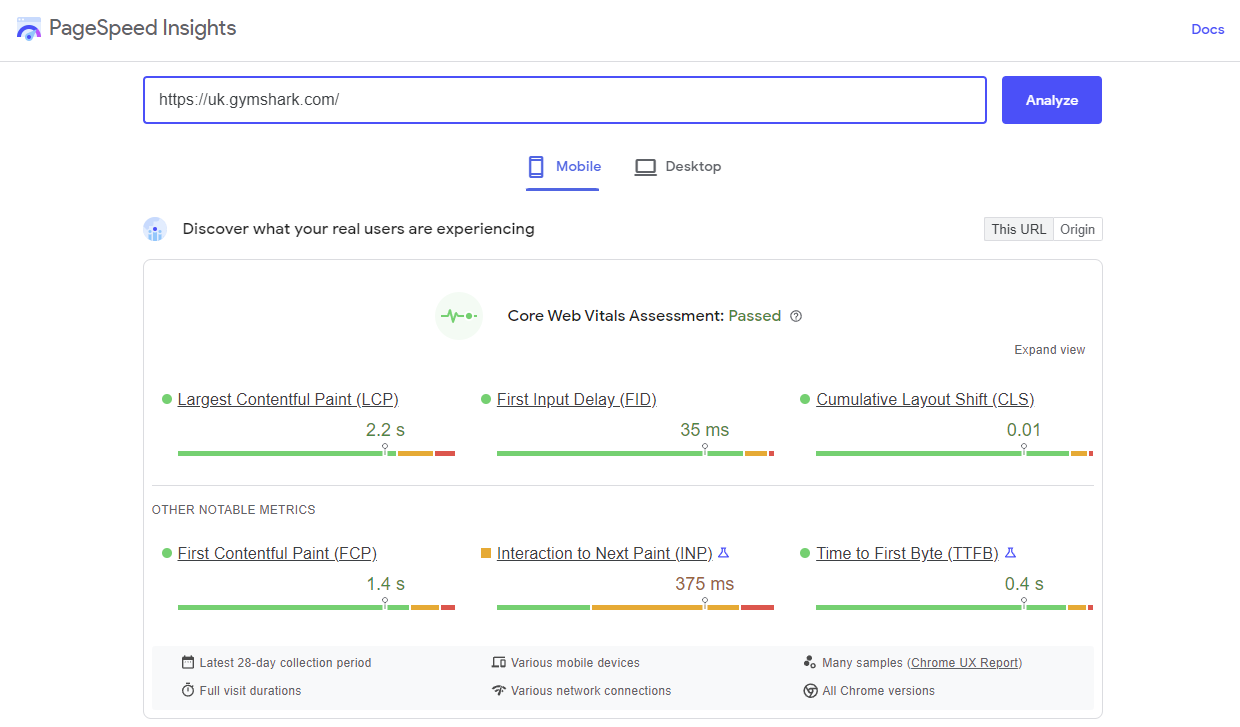Click the PageSpeed Insights logo icon
Image resolution: width=1240 pixels, height=727 pixels.
29,29
